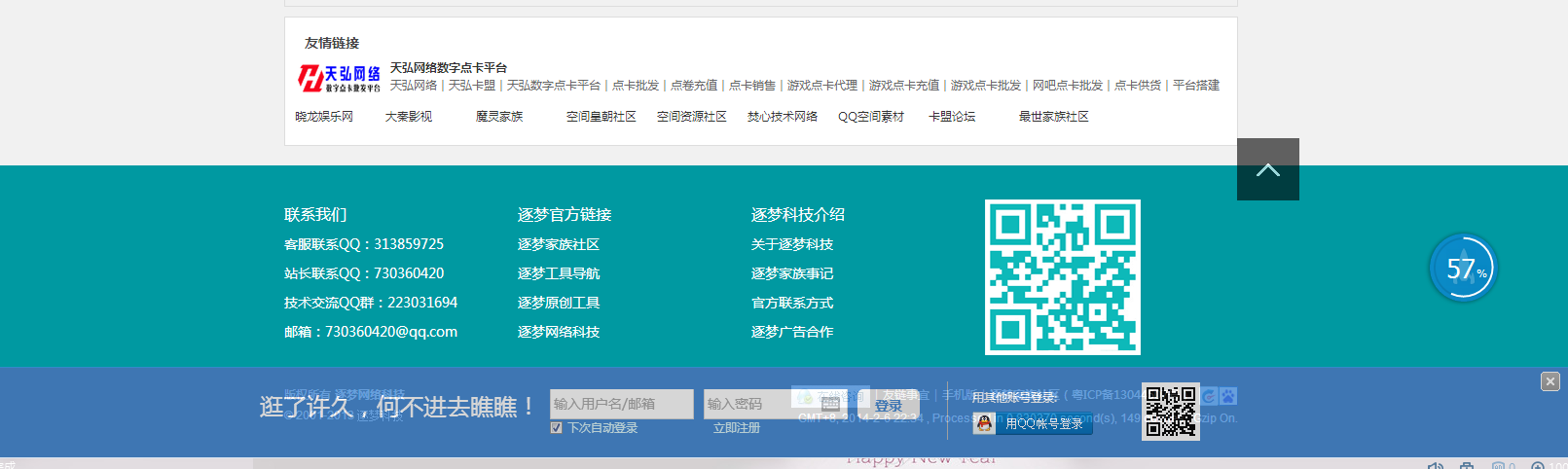The width and height of the screenshot is (1568, 469).
Task: Click the 站长联系QQ：730360420 text
Action: 364,273
